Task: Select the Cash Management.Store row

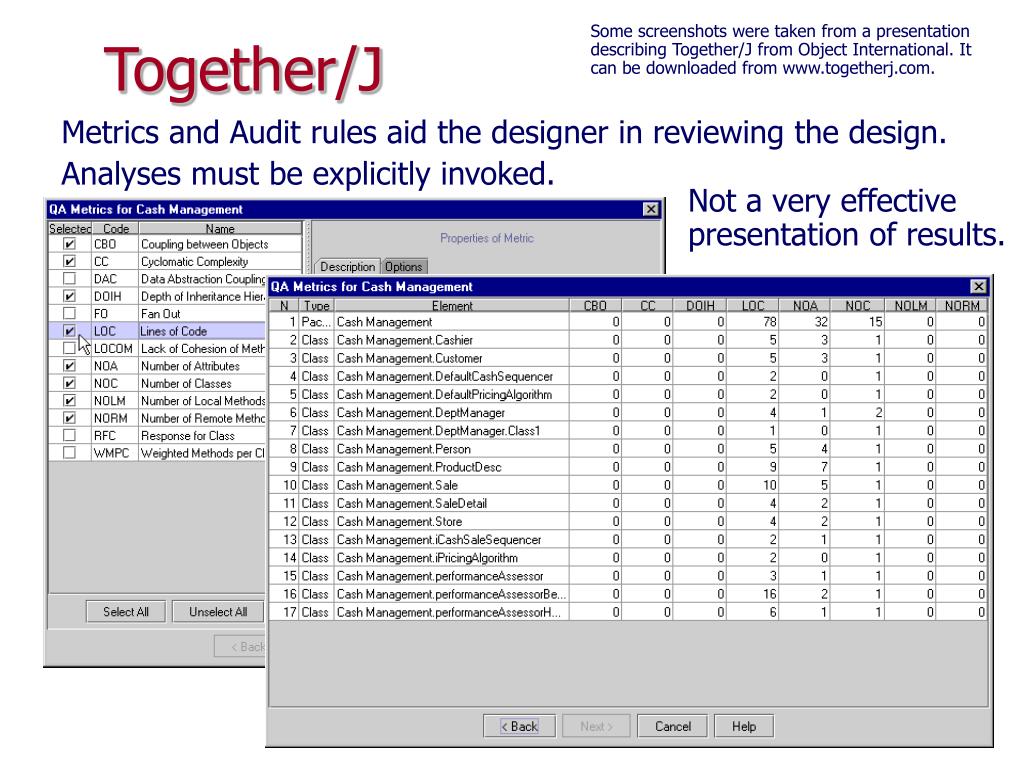Action: [628, 522]
